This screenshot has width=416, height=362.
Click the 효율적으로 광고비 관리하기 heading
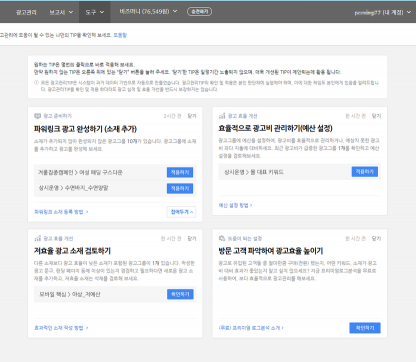(x=275, y=128)
